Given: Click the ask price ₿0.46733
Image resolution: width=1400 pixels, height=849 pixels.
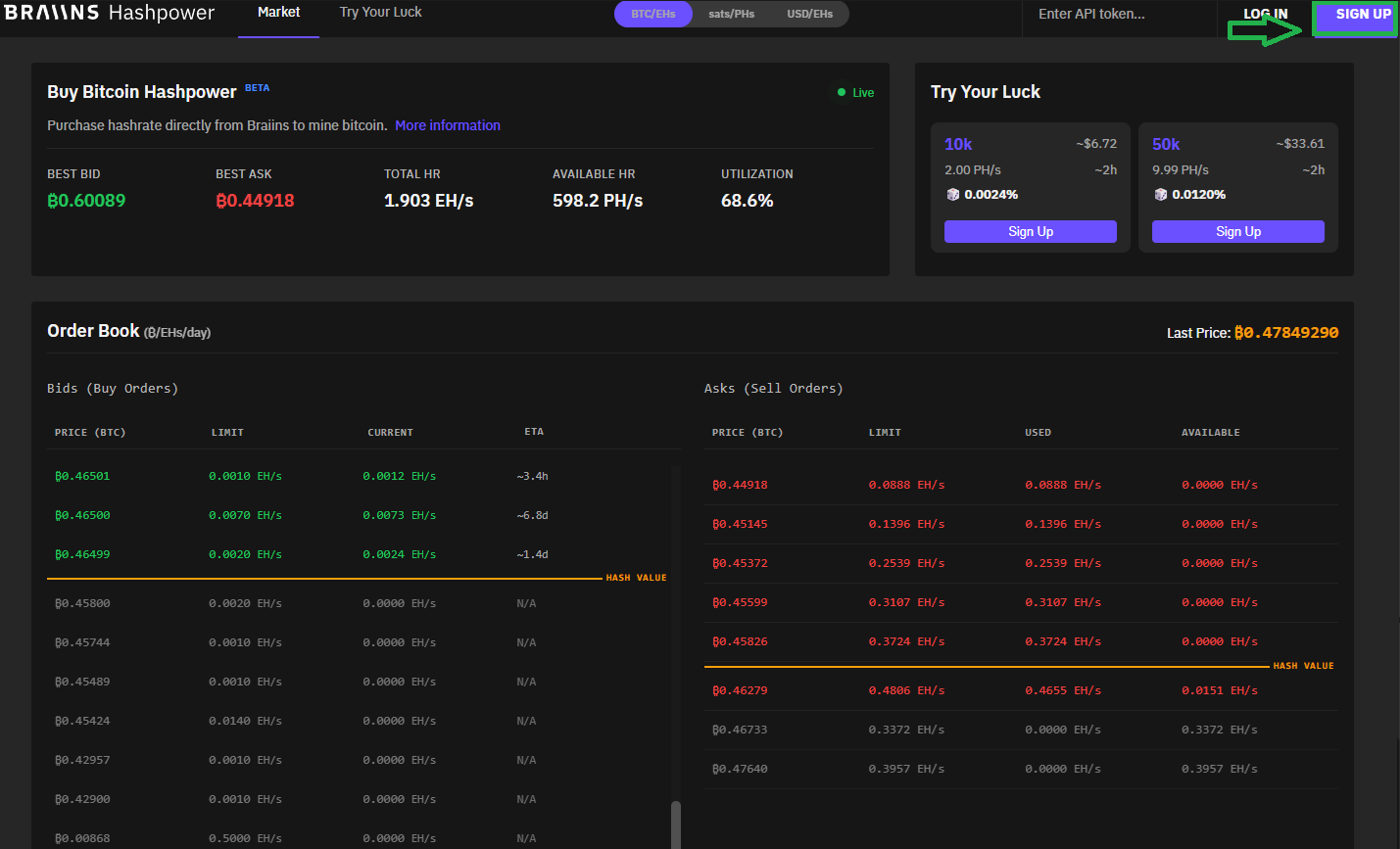Looking at the screenshot, I should pos(740,730).
